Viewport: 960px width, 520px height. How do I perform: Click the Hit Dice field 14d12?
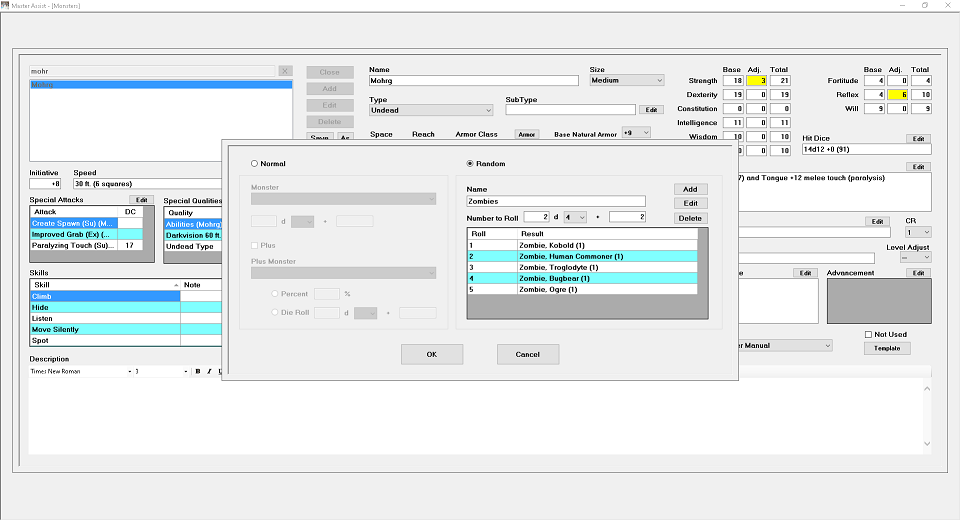click(x=866, y=149)
